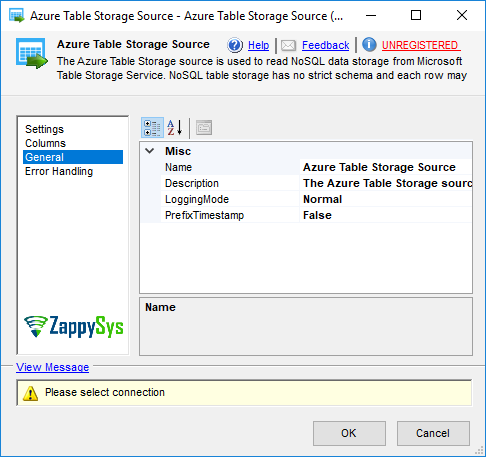Sort properties alphabetically with A-Z icon
The width and height of the screenshot is (486, 457).
[175, 128]
